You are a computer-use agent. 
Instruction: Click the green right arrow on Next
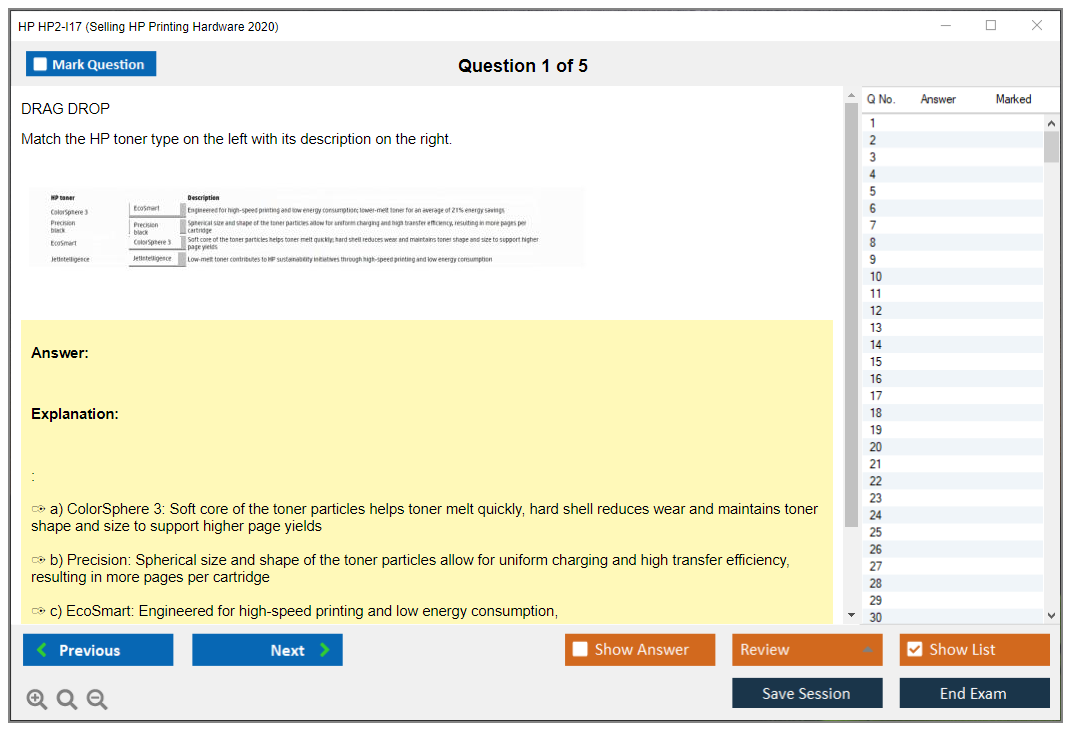(x=324, y=650)
